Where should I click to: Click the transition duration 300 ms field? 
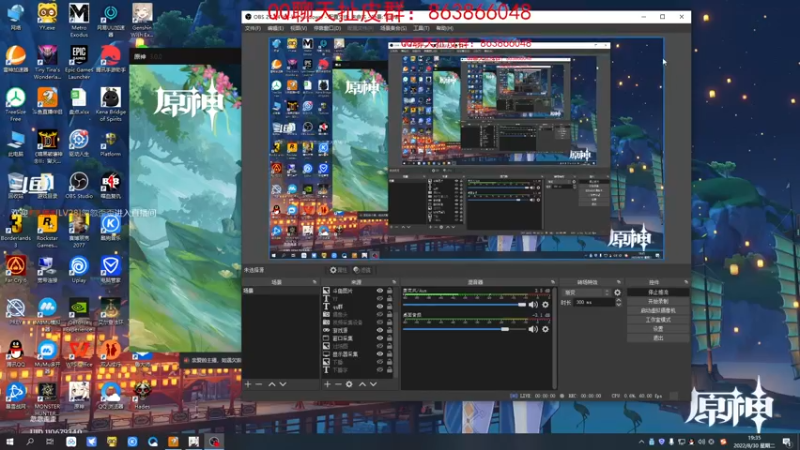(x=594, y=303)
